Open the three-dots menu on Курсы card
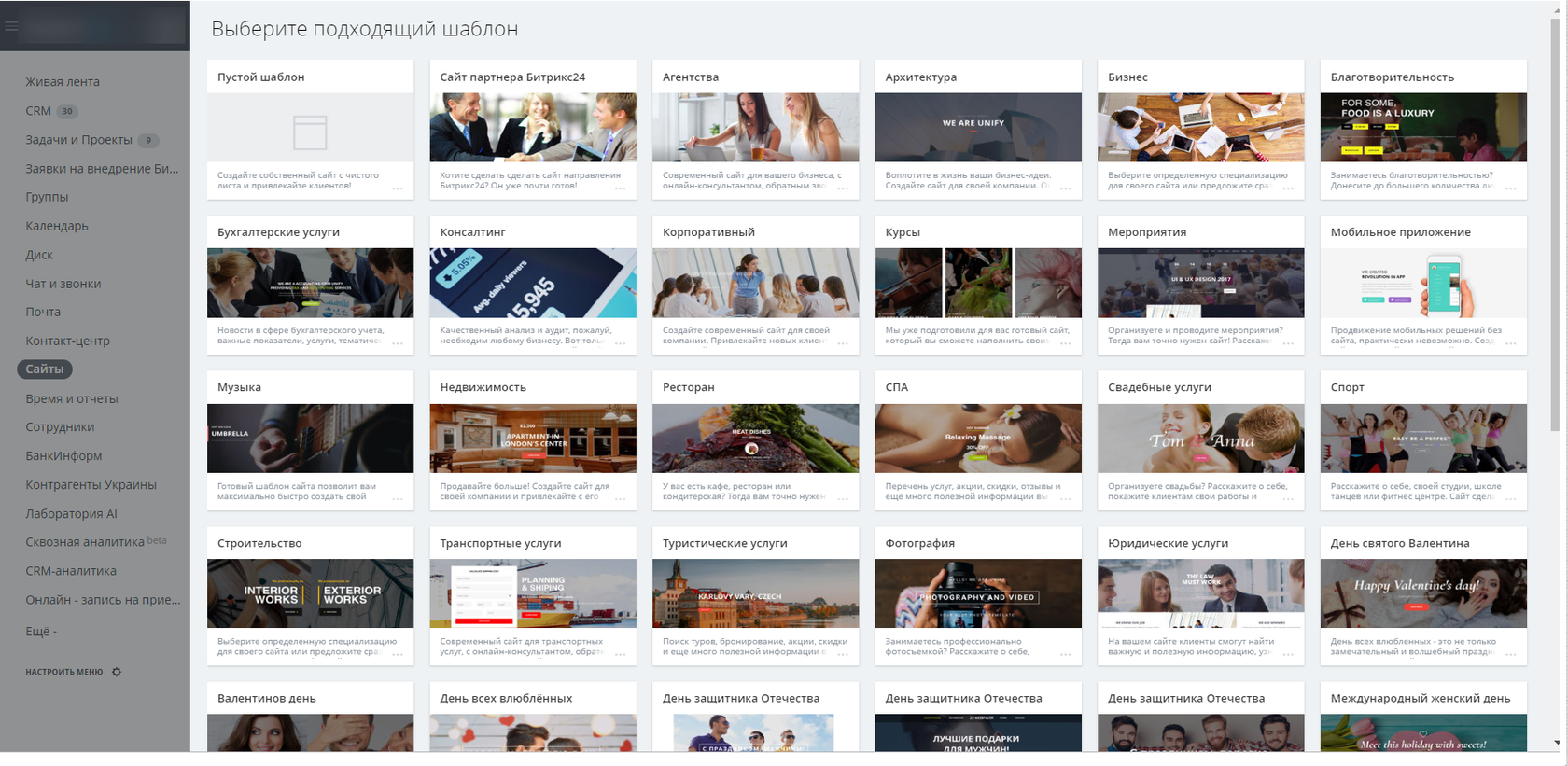Screen dimensions: 1568x766 (x=1066, y=343)
